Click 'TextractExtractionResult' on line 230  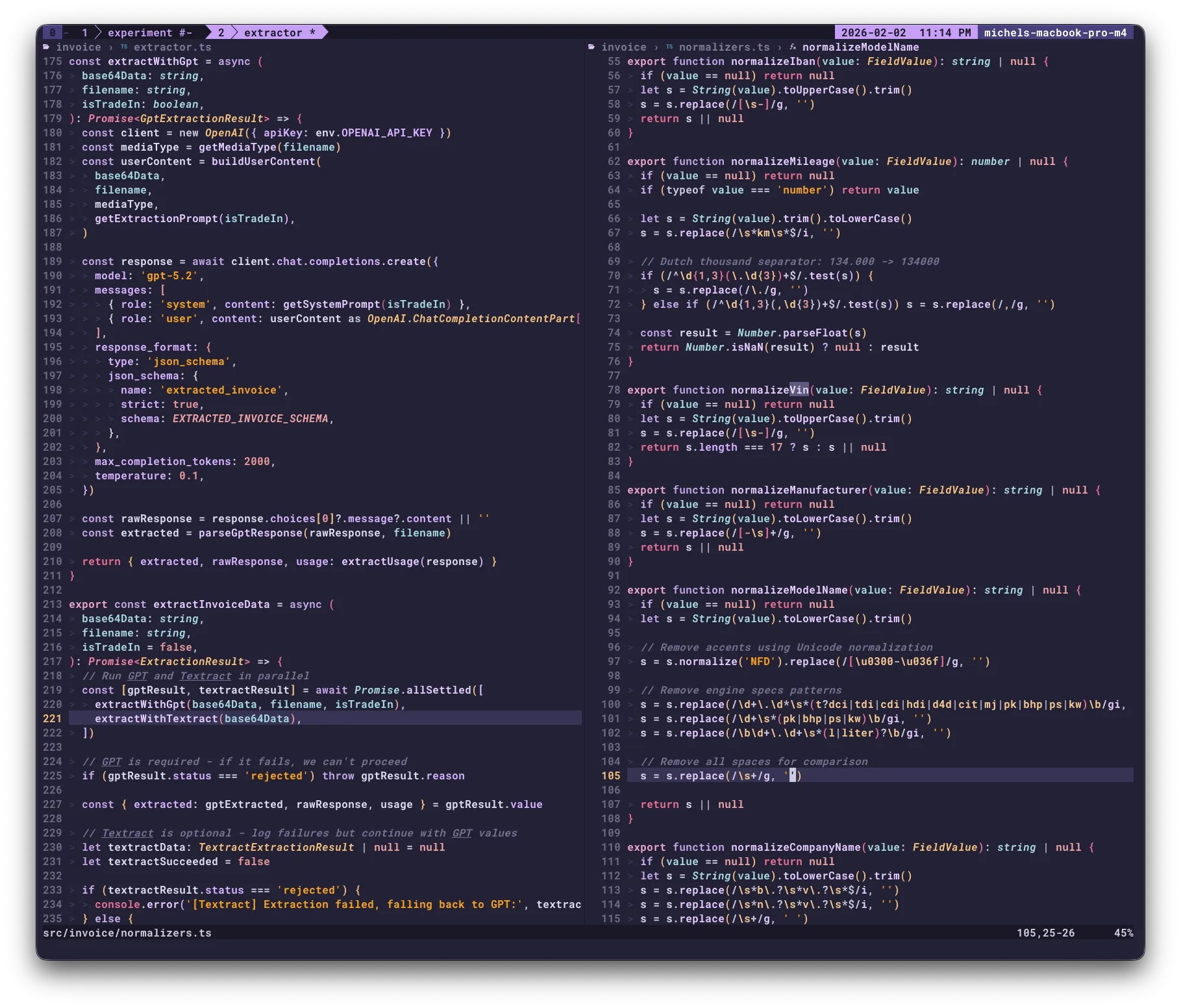click(x=277, y=847)
